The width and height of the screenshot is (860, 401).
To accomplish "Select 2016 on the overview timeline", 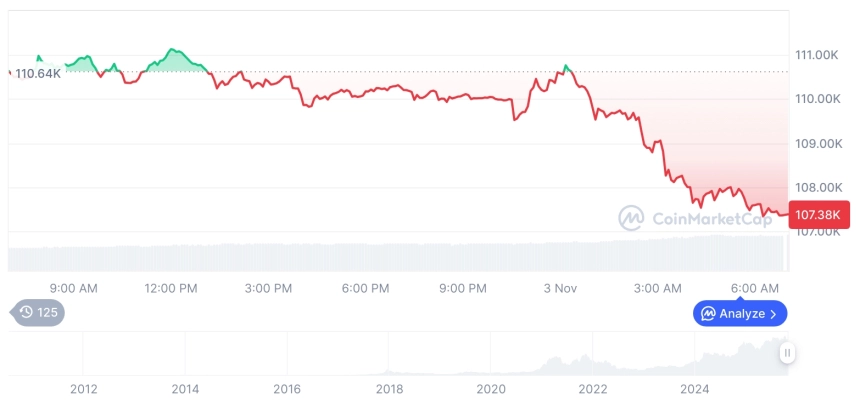I will (x=287, y=388).
